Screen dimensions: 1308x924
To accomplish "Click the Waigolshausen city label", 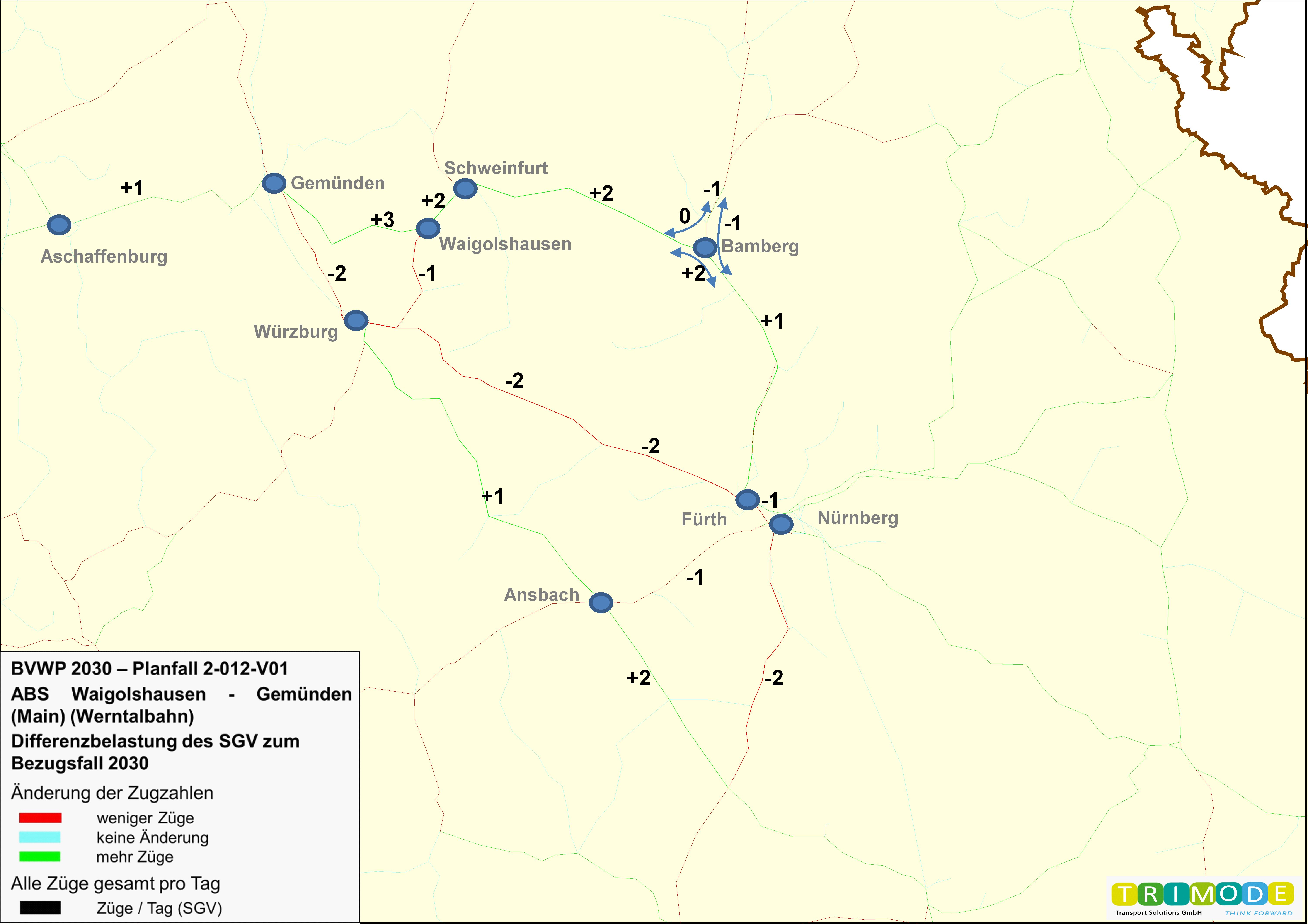I will click(x=505, y=244).
